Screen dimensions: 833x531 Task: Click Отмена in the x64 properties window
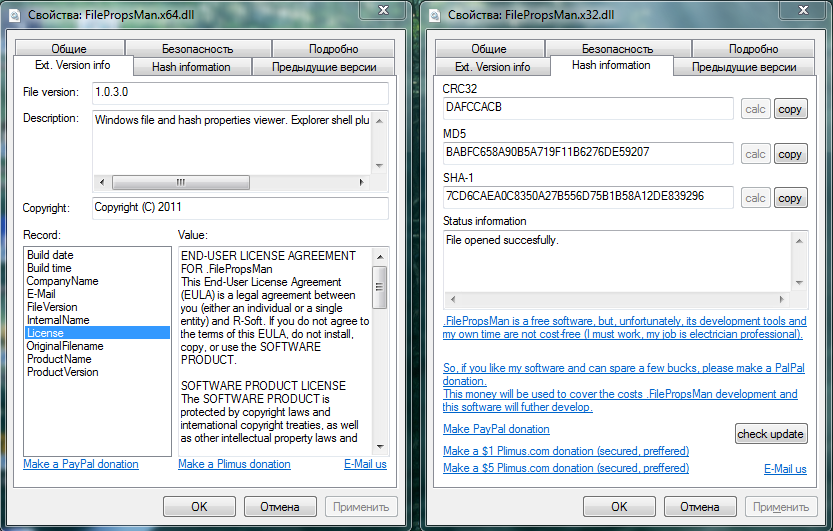[280, 507]
